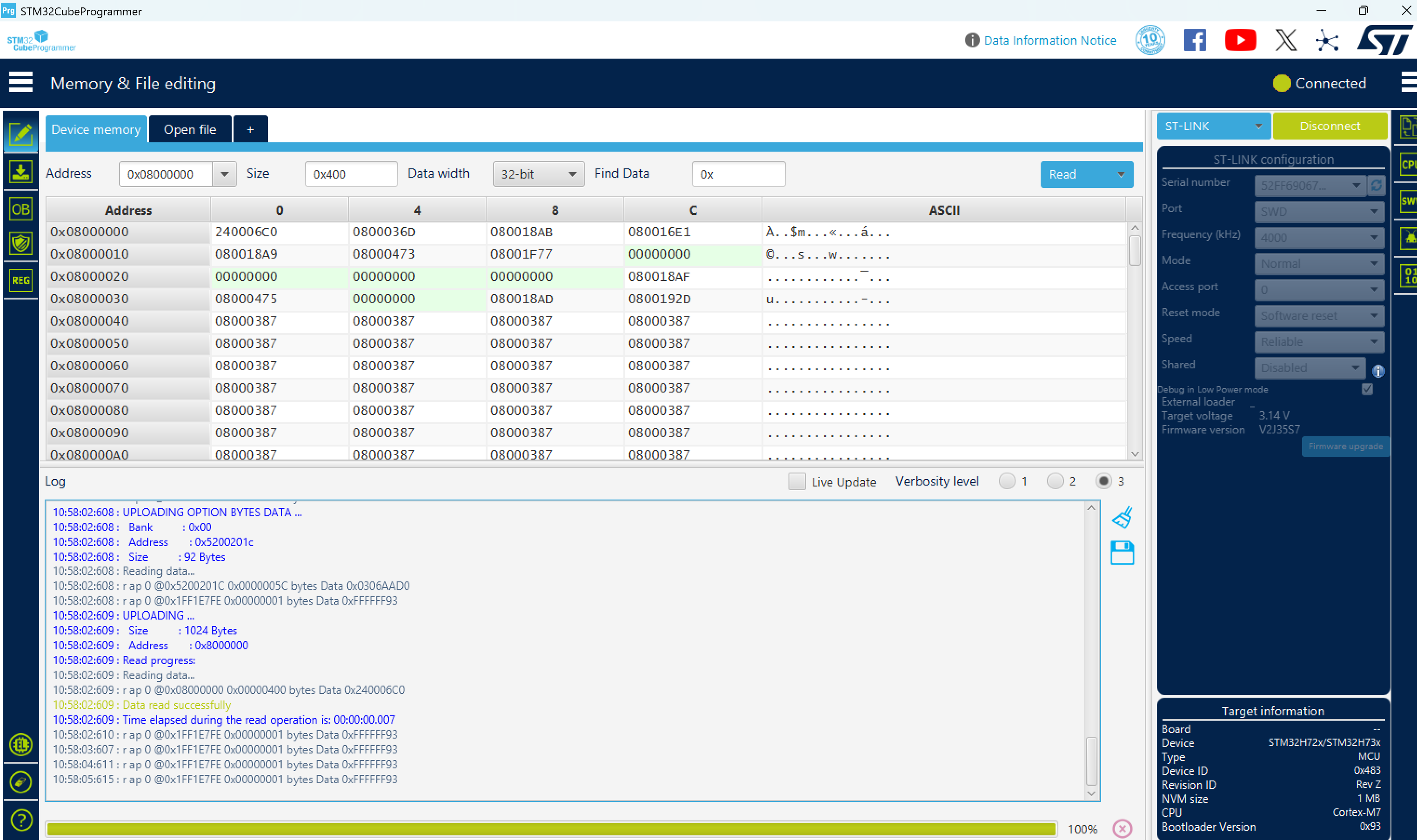Click the info icon beside Shared setting
The height and width of the screenshot is (840, 1417).
(1378, 371)
